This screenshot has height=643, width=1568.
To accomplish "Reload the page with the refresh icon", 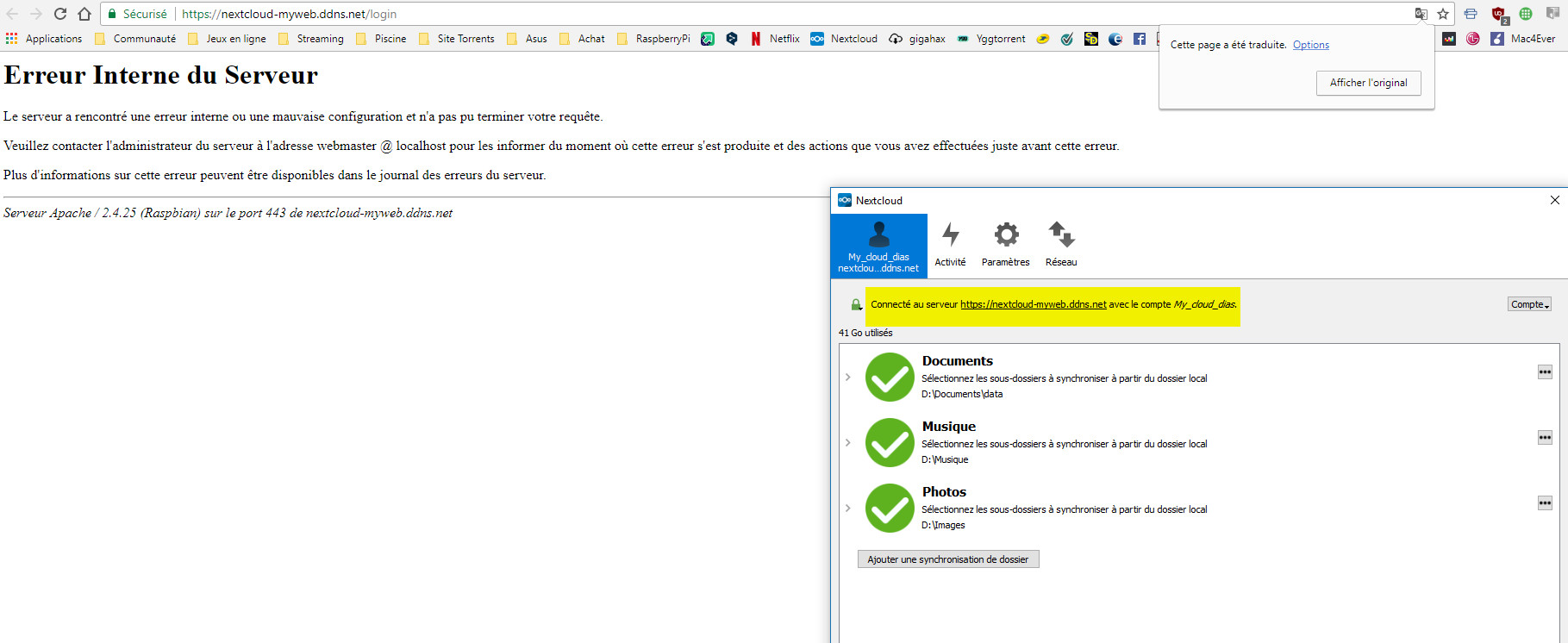I will pyautogui.click(x=60, y=14).
